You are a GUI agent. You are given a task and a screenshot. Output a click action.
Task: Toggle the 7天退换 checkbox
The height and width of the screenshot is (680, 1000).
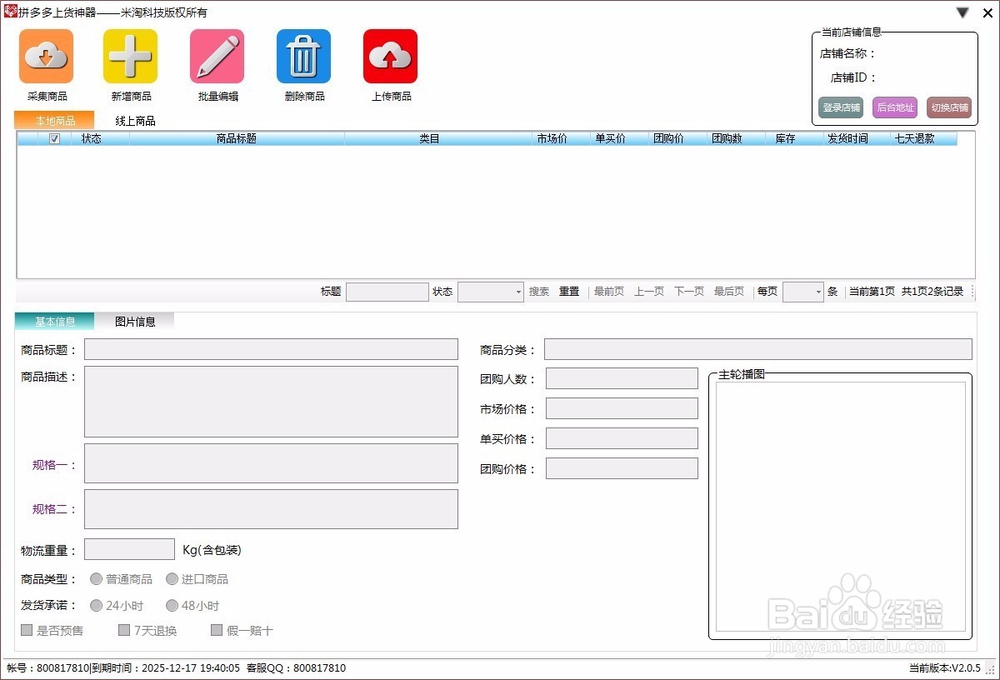click(124, 630)
